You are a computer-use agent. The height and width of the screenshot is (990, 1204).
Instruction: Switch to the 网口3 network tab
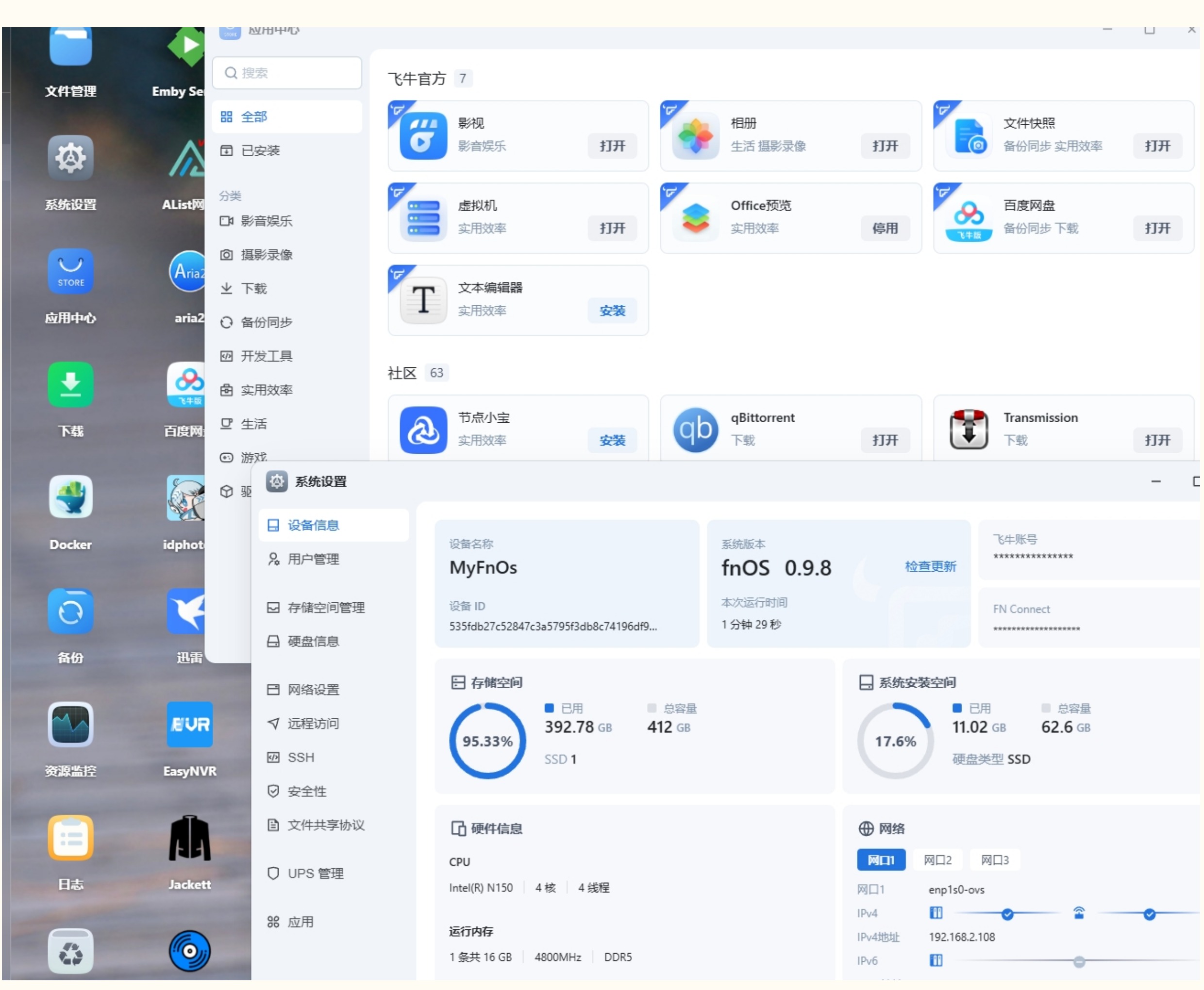[x=994, y=860]
